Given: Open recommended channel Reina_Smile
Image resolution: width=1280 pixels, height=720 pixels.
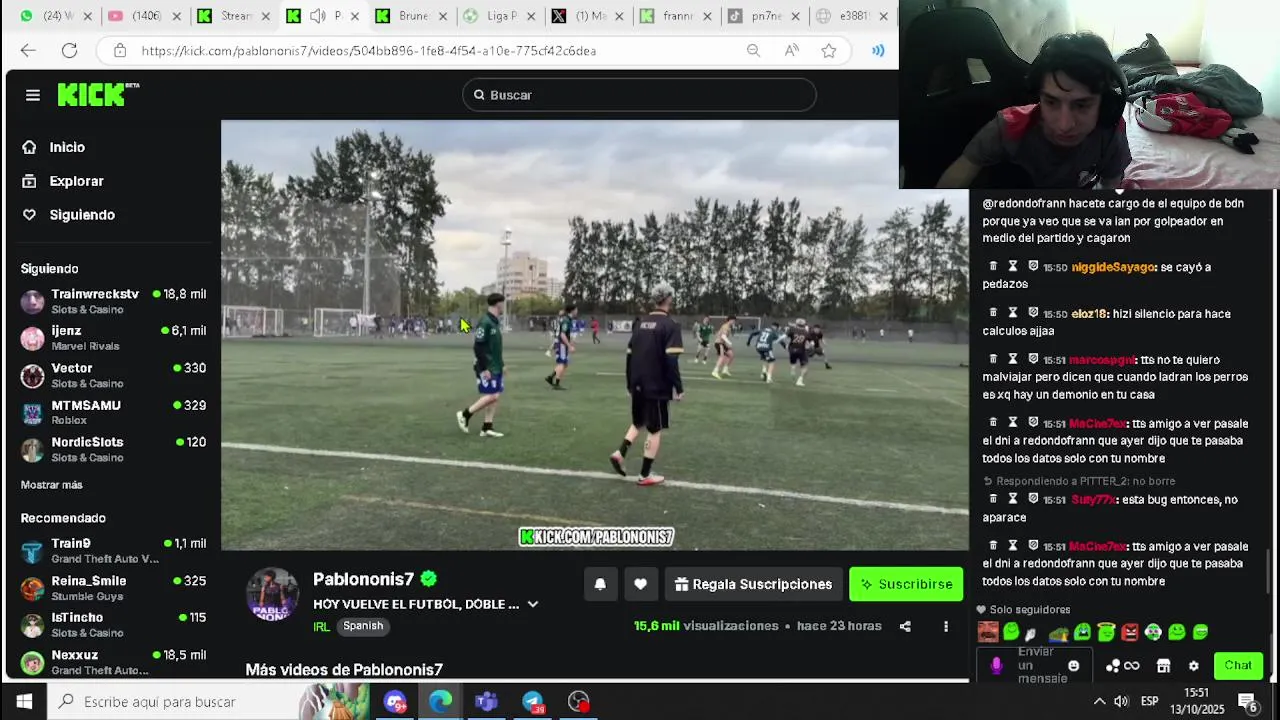Looking at the screenshot, I should 113,588.
